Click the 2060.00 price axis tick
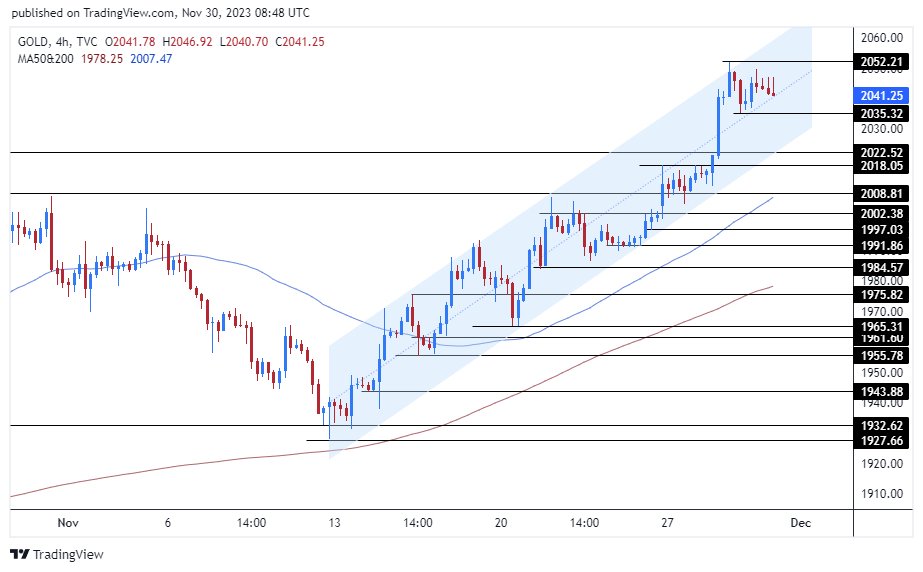Image resolution: width=923 pixels, height=572 pixels. (x=881, y=38)
